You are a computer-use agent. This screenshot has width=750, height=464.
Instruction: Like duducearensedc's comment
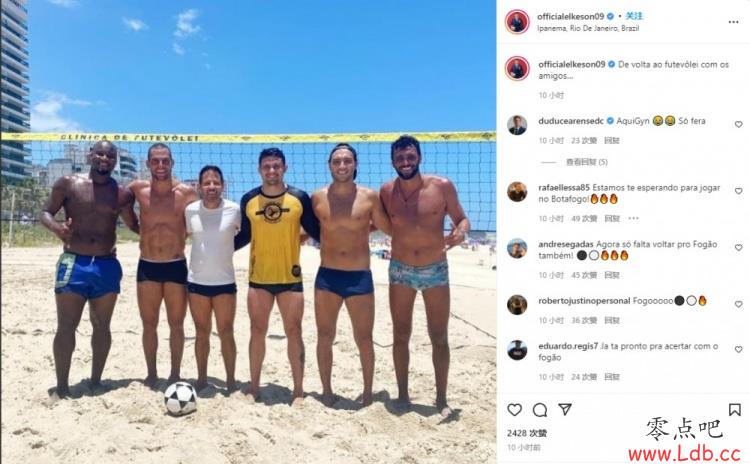tap(738, 124)
